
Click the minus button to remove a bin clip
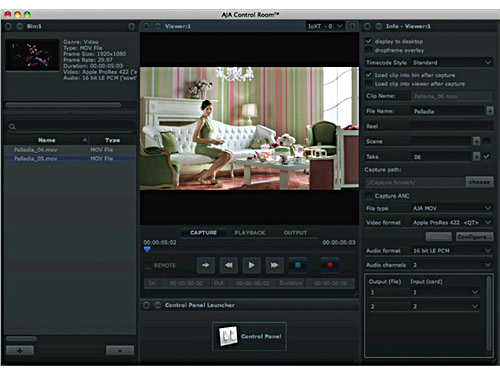coord(120,350)
